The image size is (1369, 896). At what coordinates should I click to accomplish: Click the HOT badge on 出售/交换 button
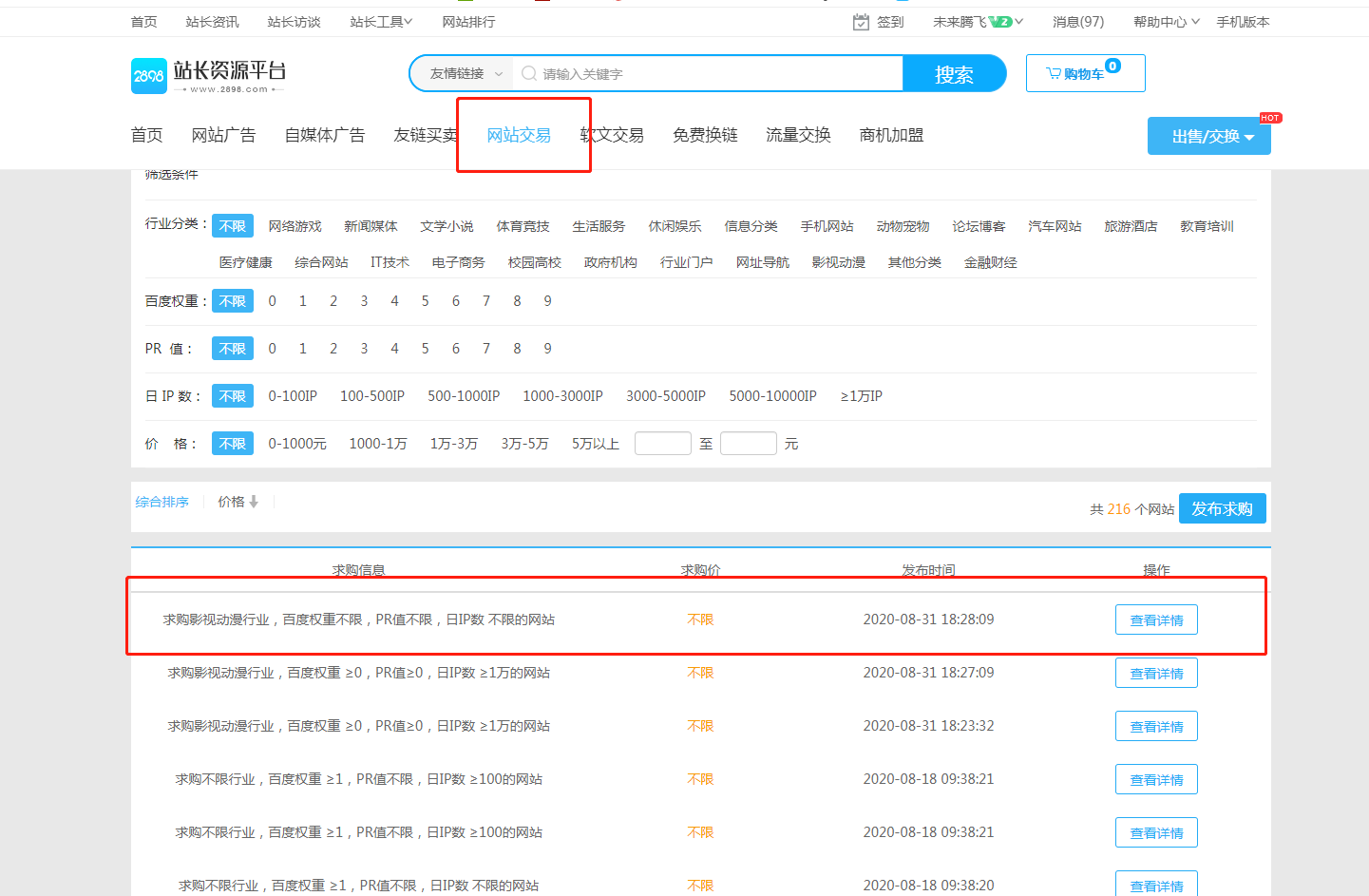(x=1271, y=117)
